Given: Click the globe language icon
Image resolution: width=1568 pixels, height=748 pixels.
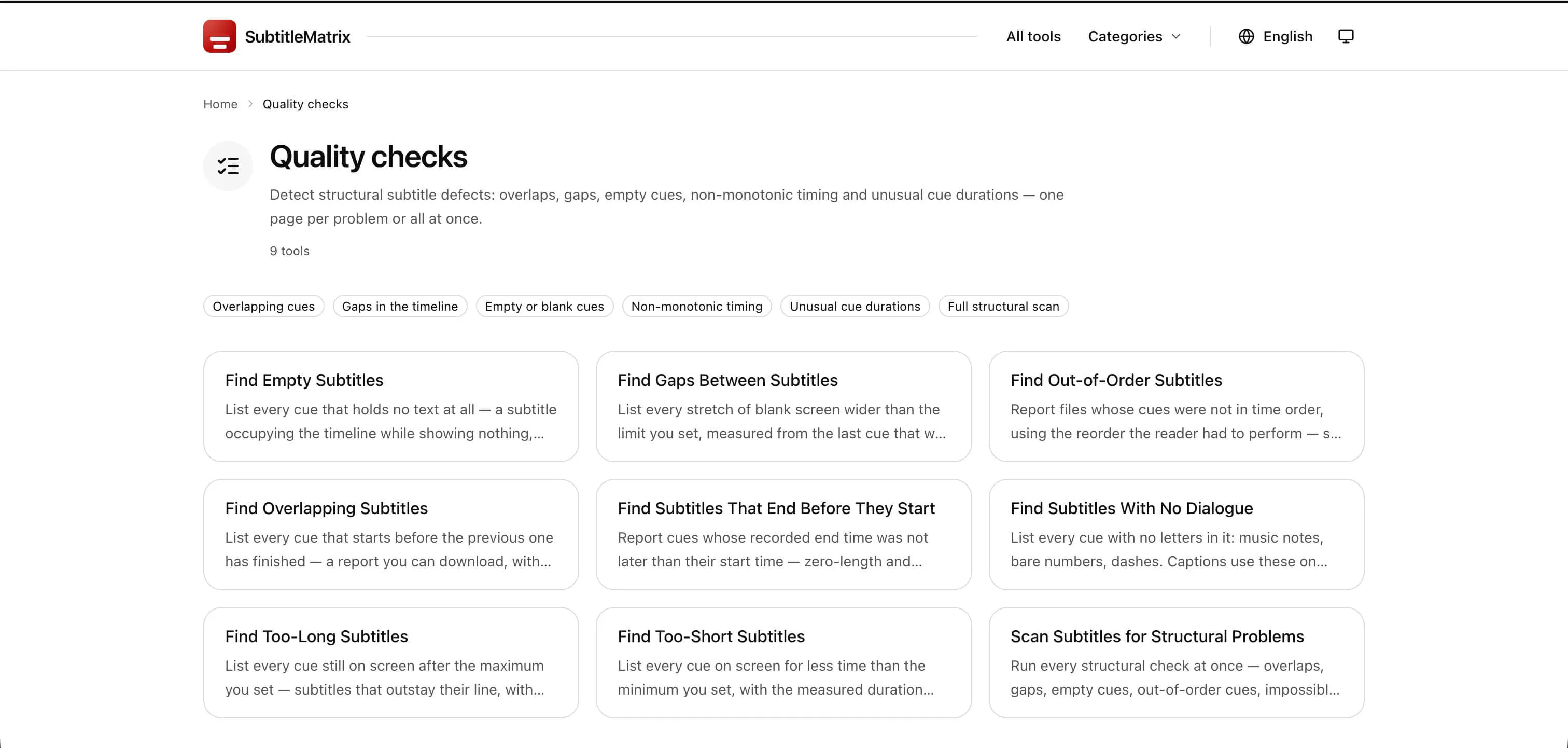Looking at the screenshot, I should coord(1246,36).
